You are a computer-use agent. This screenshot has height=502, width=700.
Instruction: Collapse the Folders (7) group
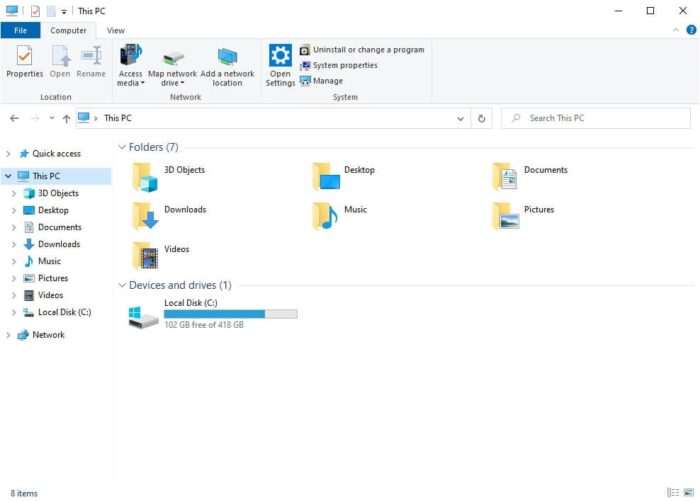(121, 147)
